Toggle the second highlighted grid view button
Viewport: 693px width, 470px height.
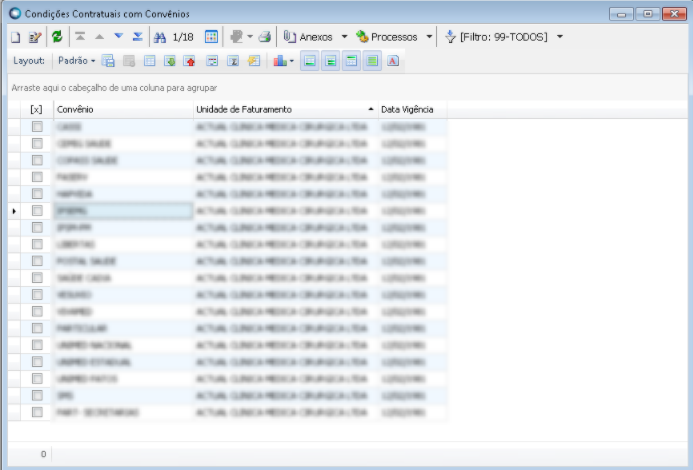tap(331, 61)
